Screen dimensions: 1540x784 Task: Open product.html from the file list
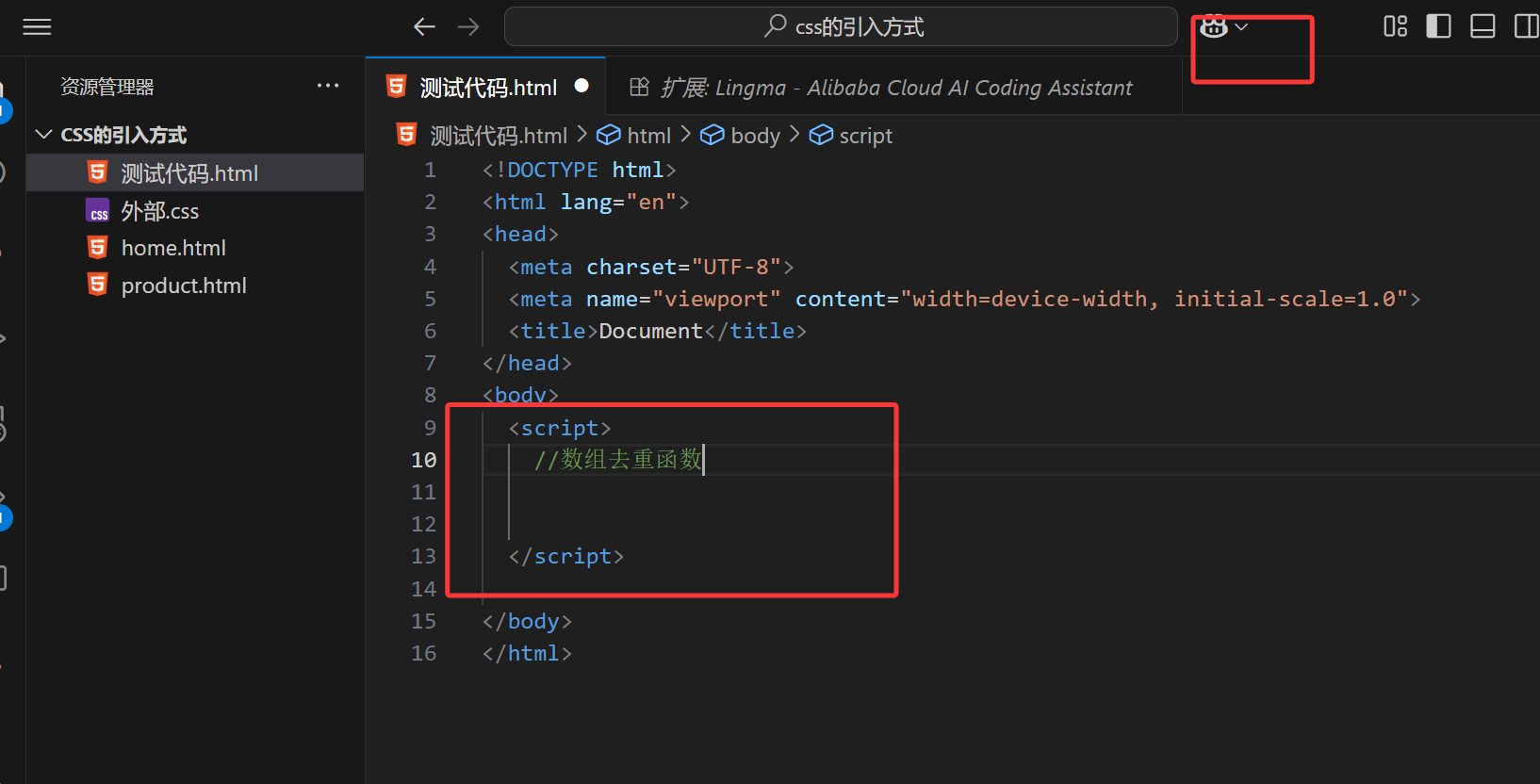coord(184,286)
